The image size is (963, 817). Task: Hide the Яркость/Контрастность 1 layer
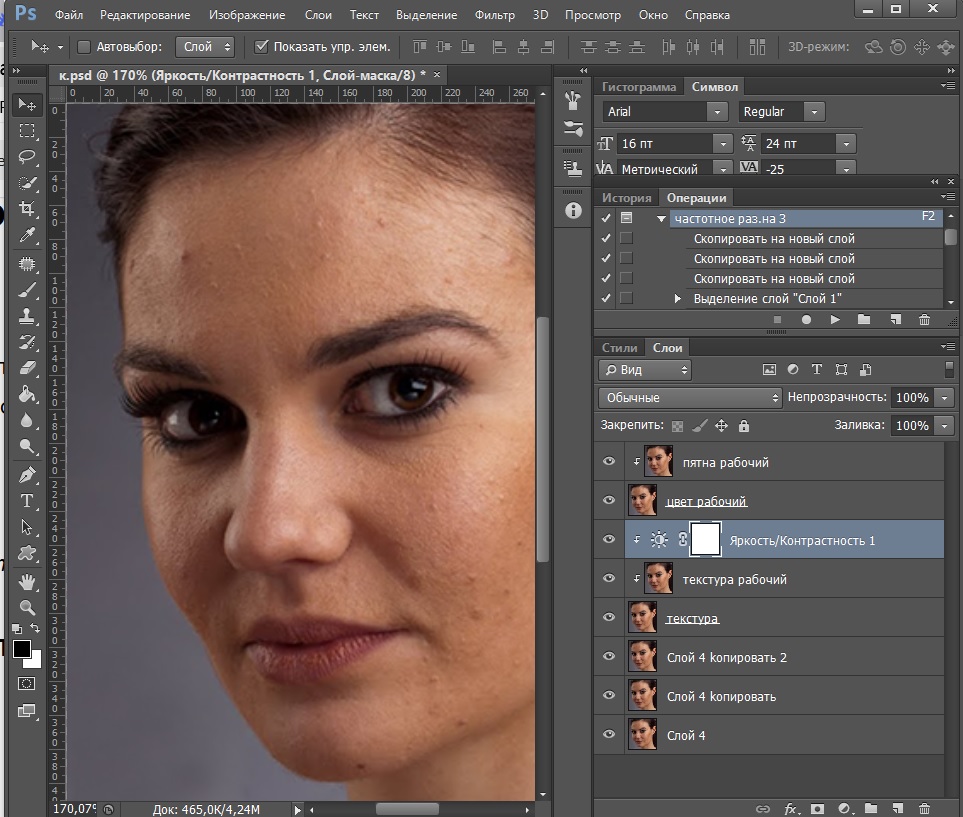(609, 539)
